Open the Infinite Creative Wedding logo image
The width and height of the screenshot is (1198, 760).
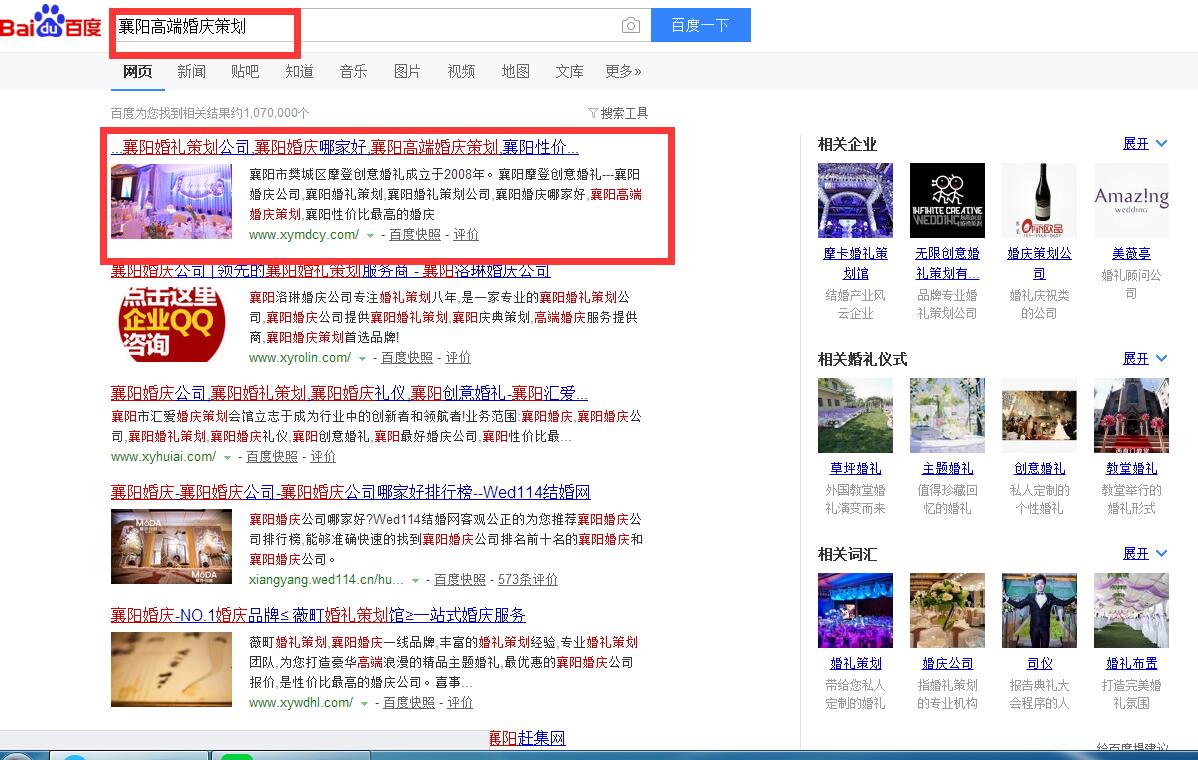pyautogui.click(x=947, y=200)
